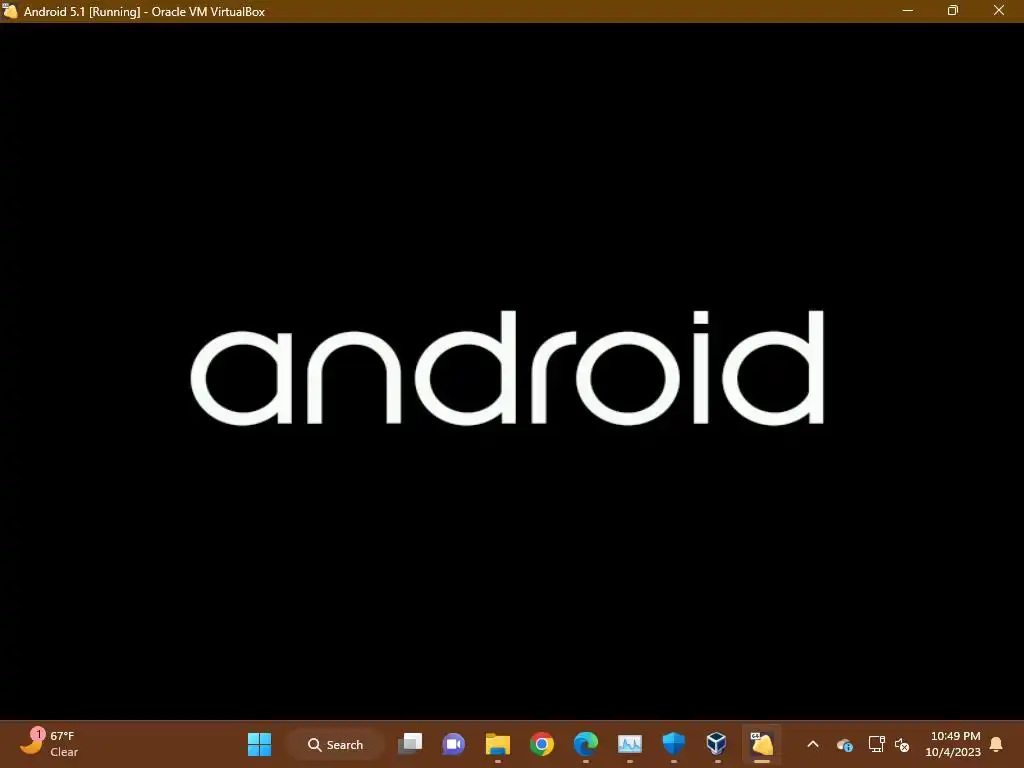Close the Android 5.1 VirtualBox window
This screenshot has width=1024, height=768.
tap(999, 10)
